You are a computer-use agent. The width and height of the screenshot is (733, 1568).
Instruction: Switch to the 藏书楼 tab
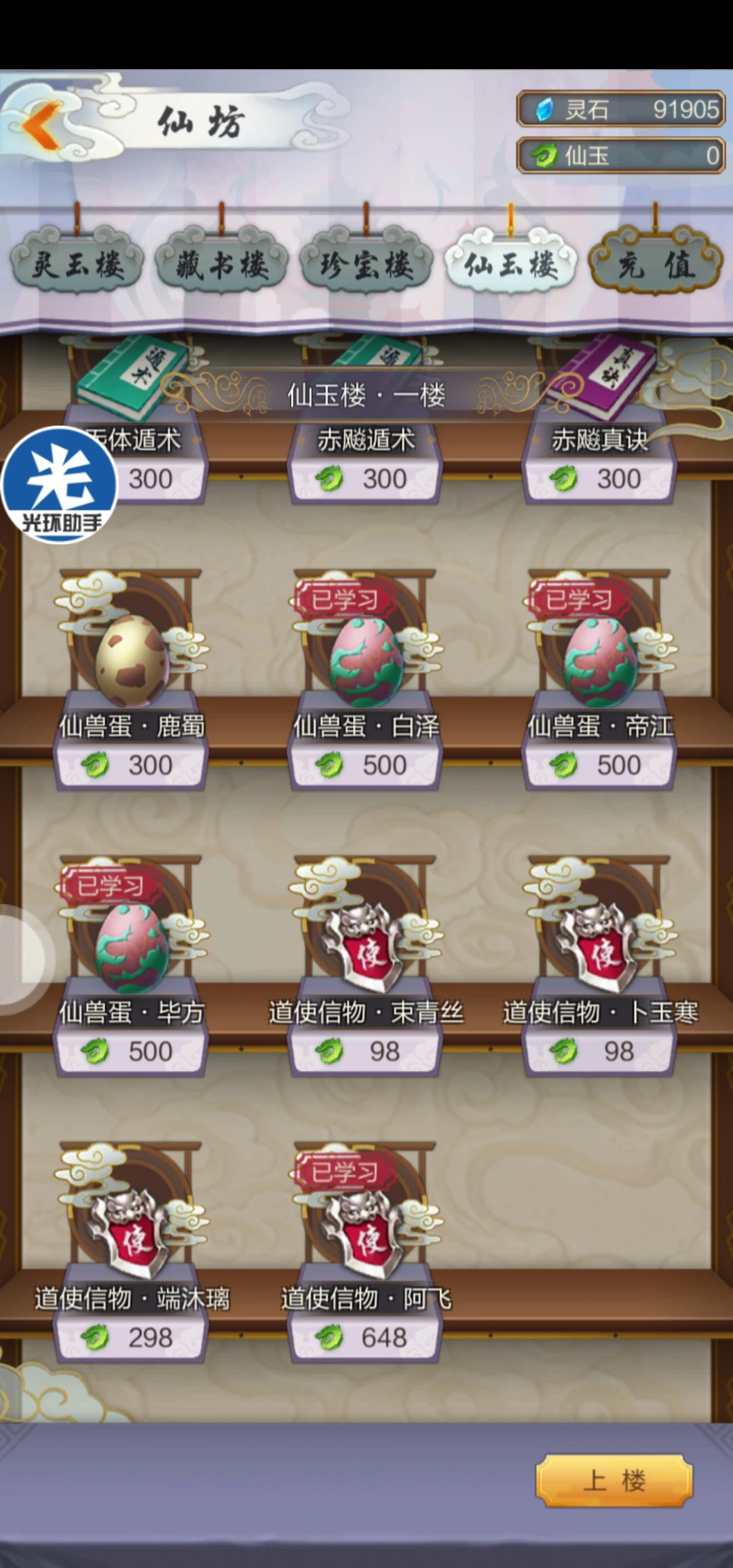[x=222, y=263]
